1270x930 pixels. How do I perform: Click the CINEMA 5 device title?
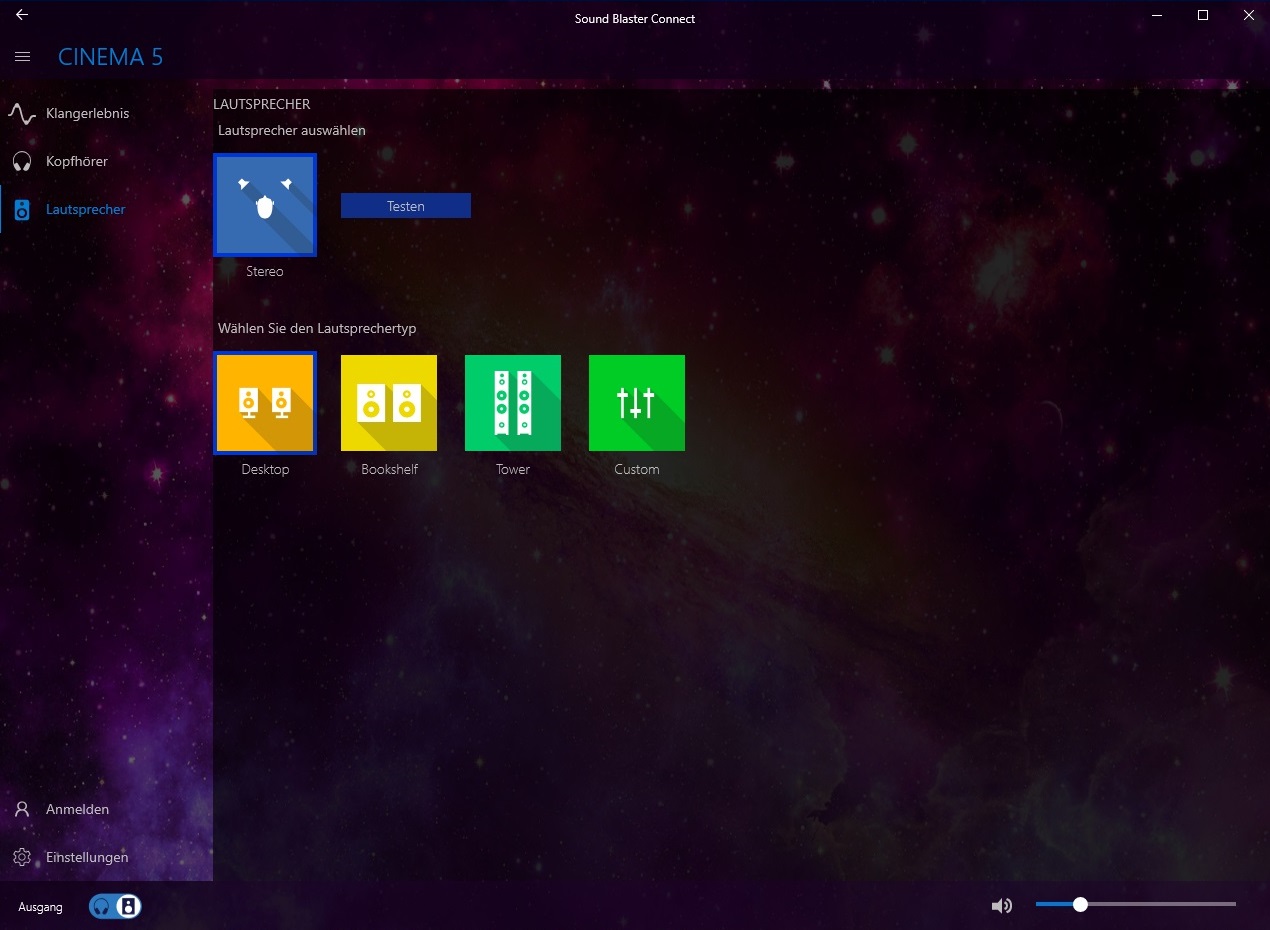tap(110, 57)
